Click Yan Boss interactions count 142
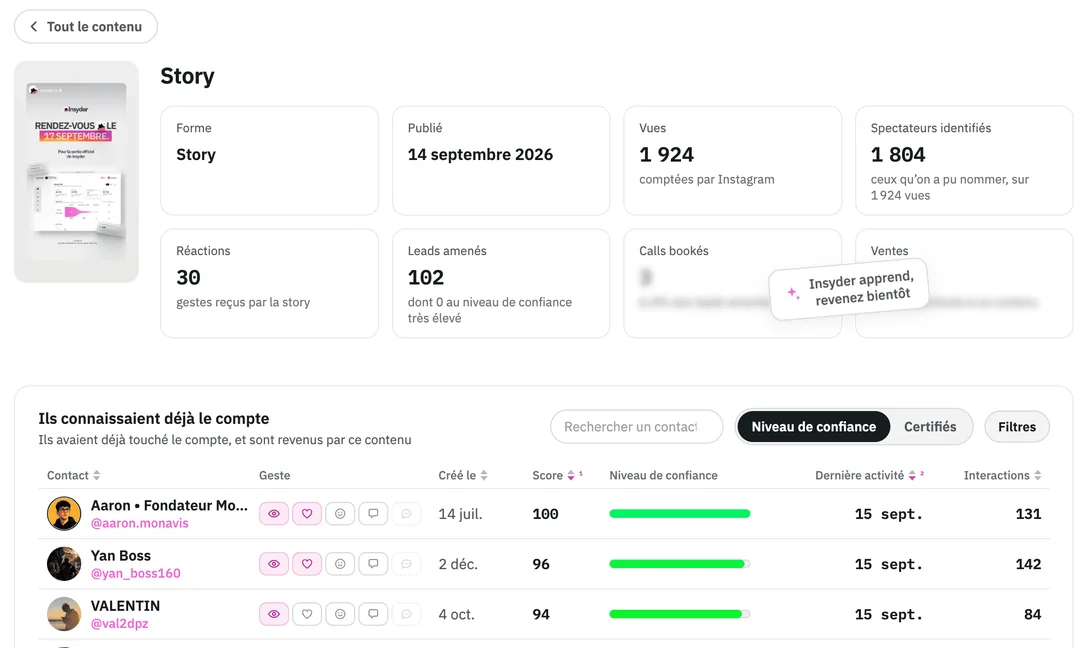Screen dimensions: 1080x648 click(1028, 565)
